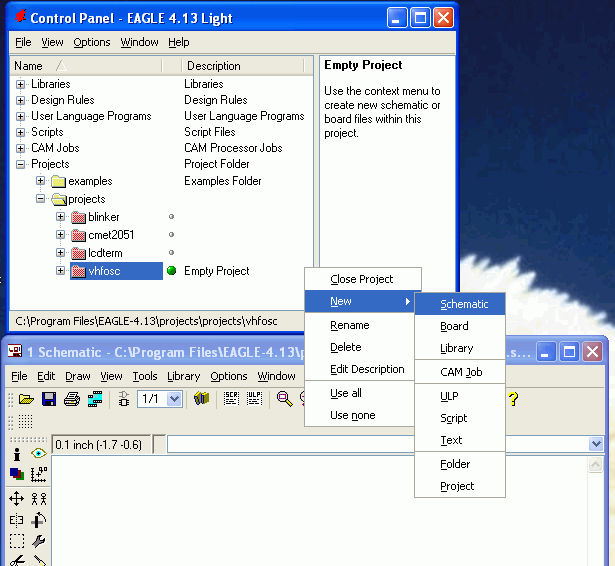
Task: Toggle the gray project dot for cmet2051
Action: tap(171, 235)
